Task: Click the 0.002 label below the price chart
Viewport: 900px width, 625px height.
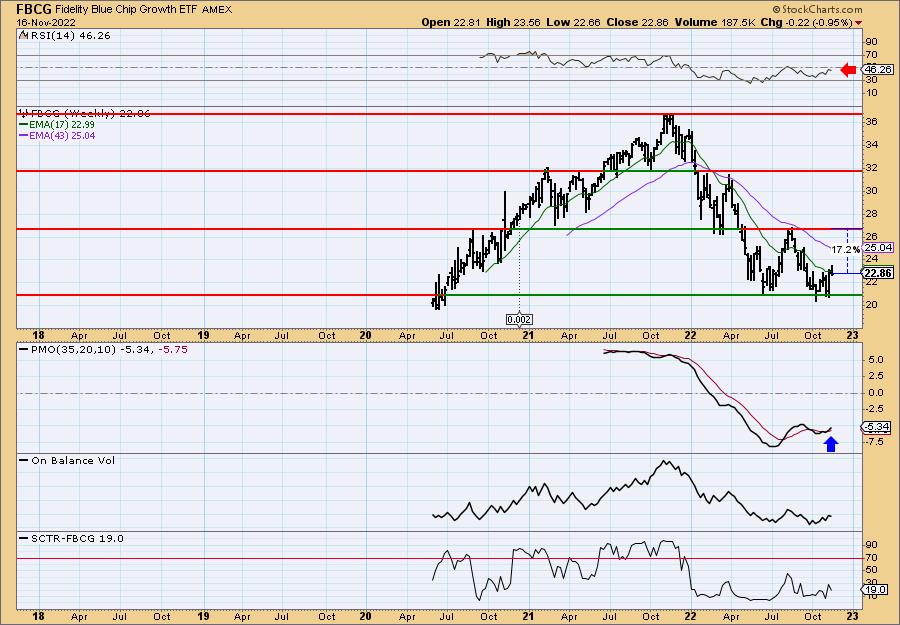Action: pos(519,320)
